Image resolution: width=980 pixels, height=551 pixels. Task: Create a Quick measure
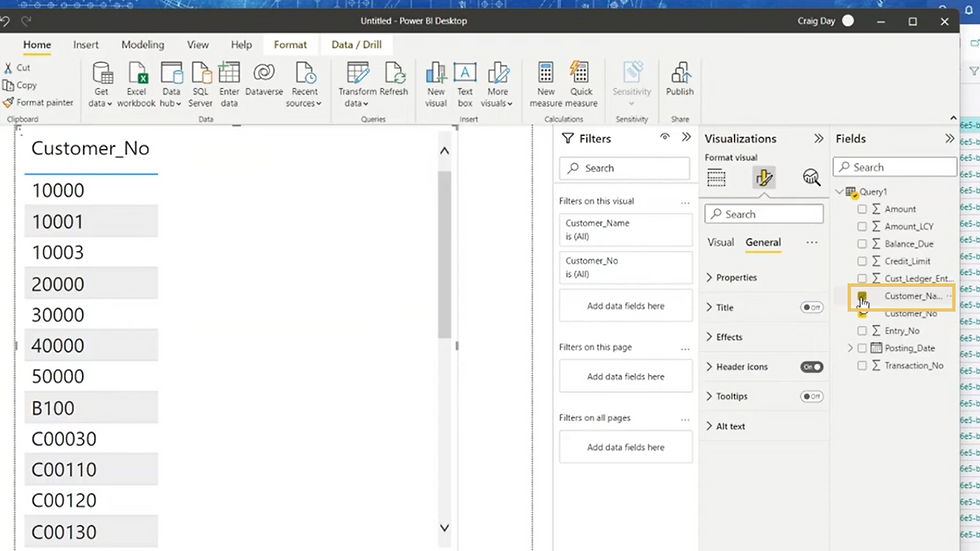(581, 85)
